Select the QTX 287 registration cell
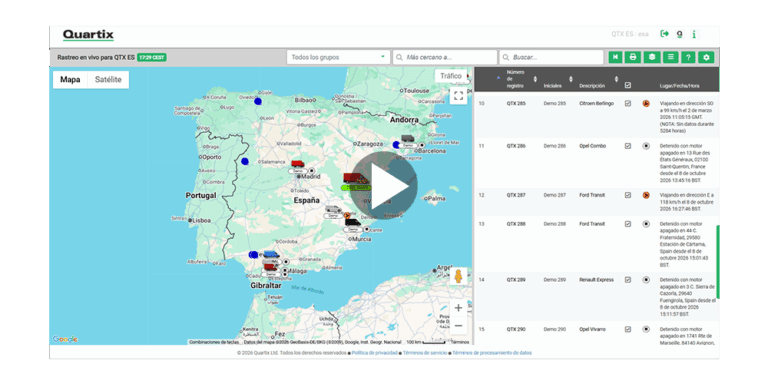768x384 pixels. [x=516, y=195]
